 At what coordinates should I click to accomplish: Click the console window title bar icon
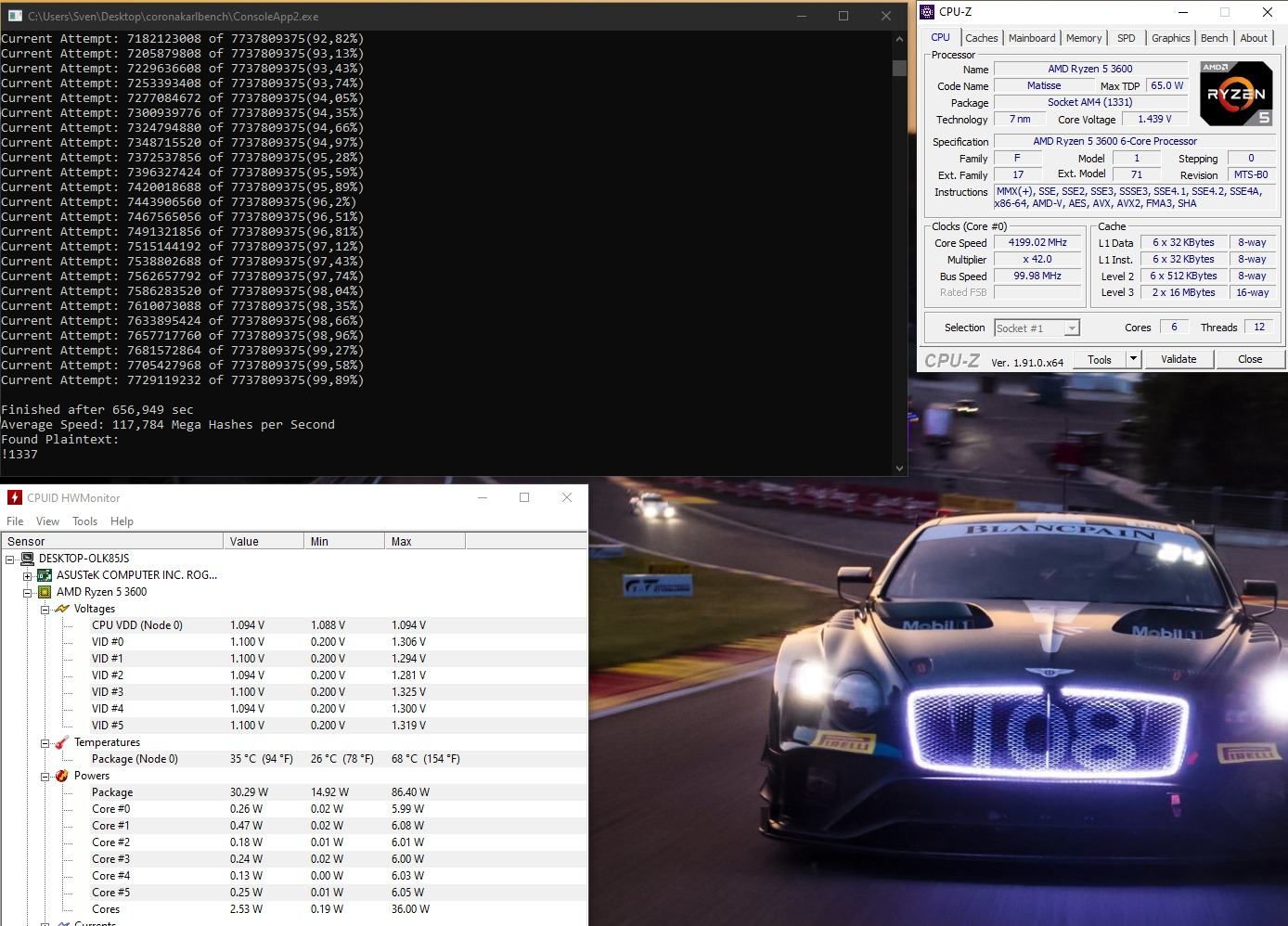(15, 16)
